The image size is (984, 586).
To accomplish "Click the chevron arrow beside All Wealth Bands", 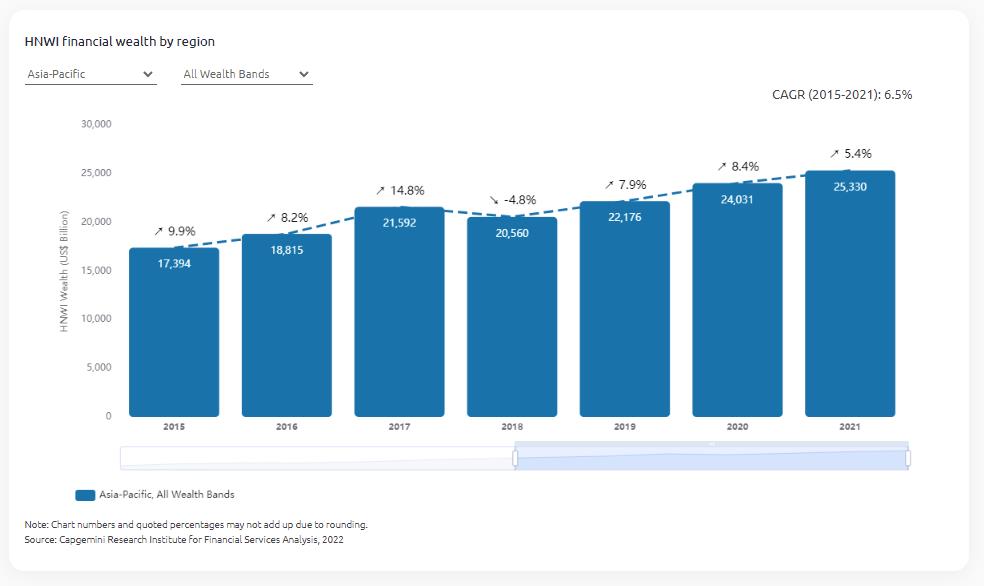I will click(x=304, y=74).
